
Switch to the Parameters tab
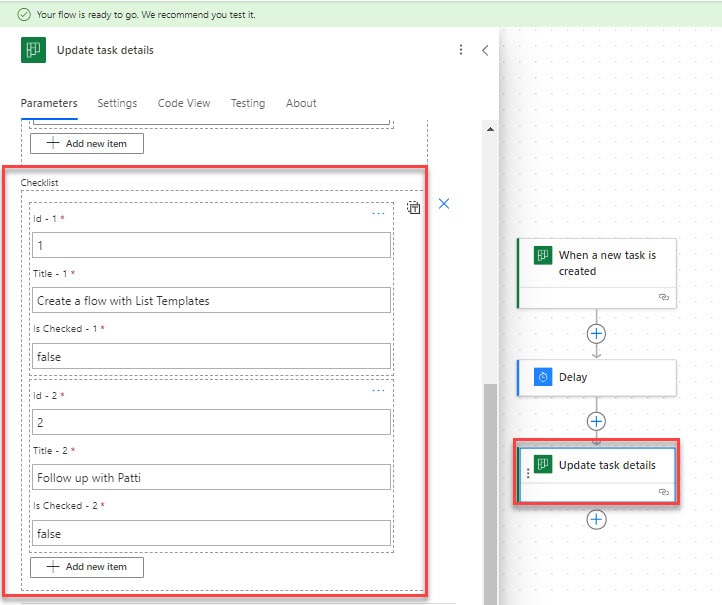pyautogui.click(x=49, y=103)
